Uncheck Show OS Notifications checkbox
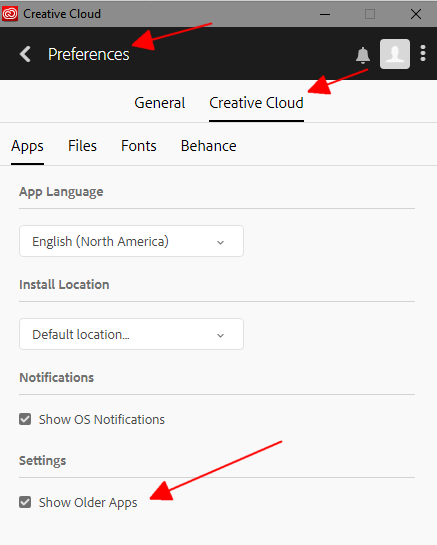 coord(25,419)
